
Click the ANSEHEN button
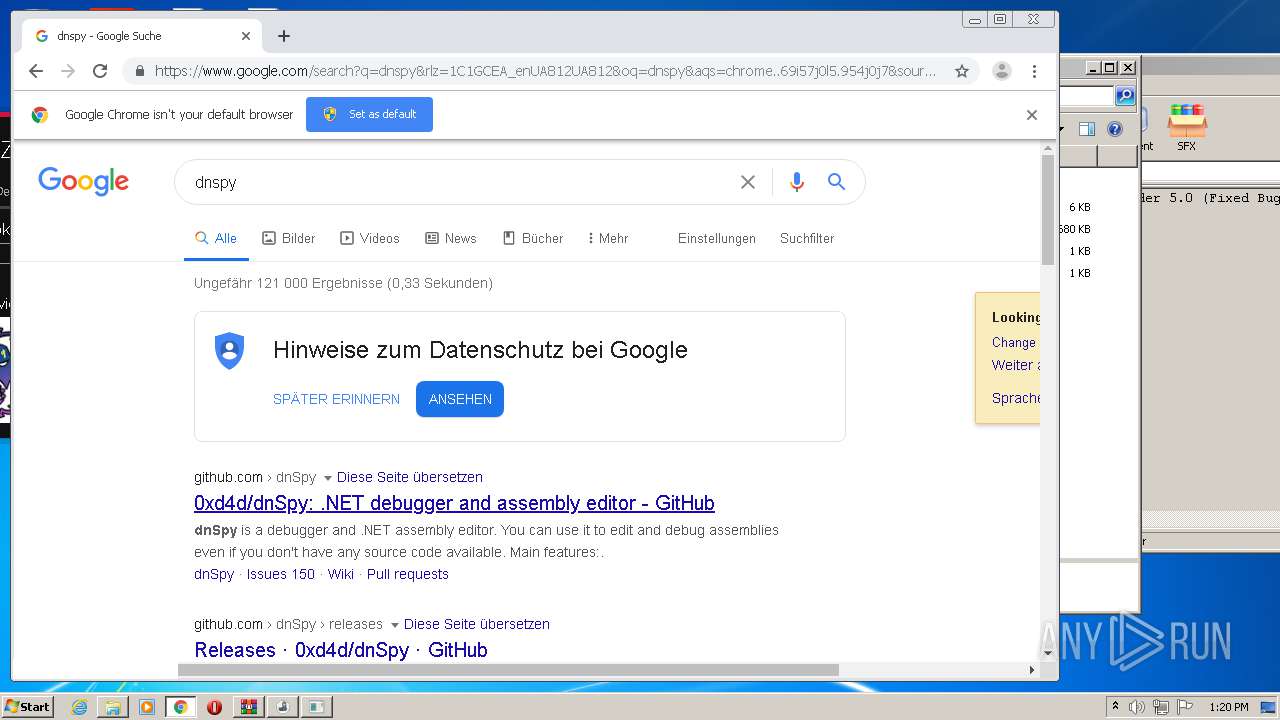pos(460,399)
